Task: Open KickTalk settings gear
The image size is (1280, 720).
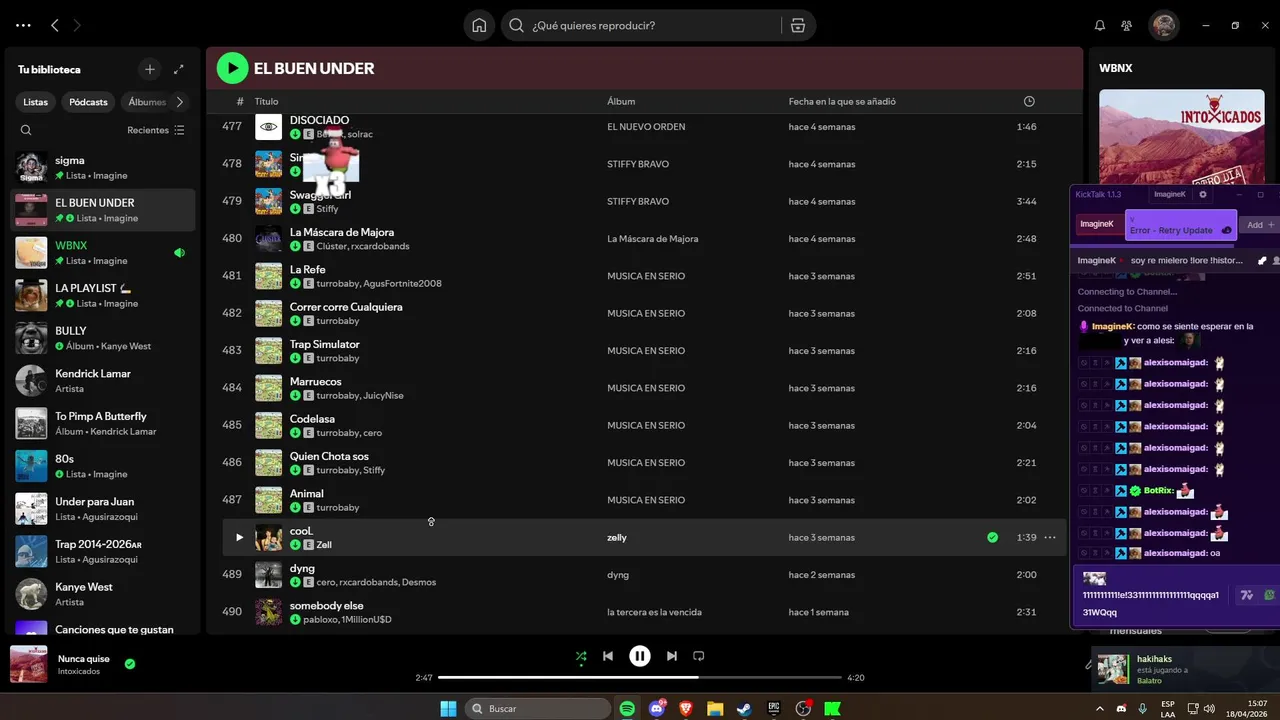Action: point(1203,194)
